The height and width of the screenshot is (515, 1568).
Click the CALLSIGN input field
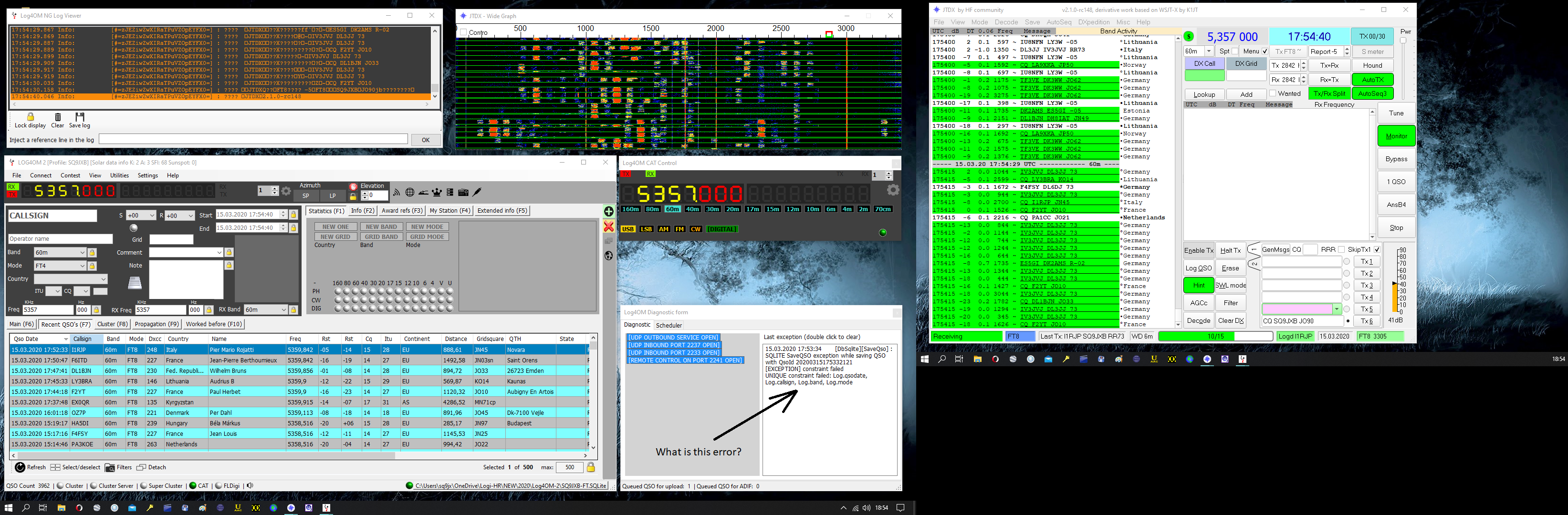(x=52, y=216)
